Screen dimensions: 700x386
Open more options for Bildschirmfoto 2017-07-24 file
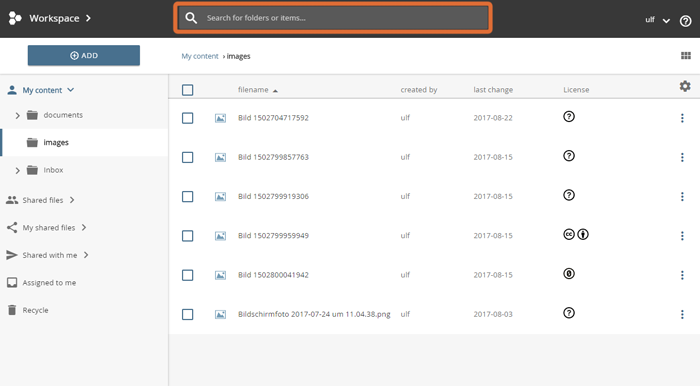pyautogui.click(x=682, y=314)
